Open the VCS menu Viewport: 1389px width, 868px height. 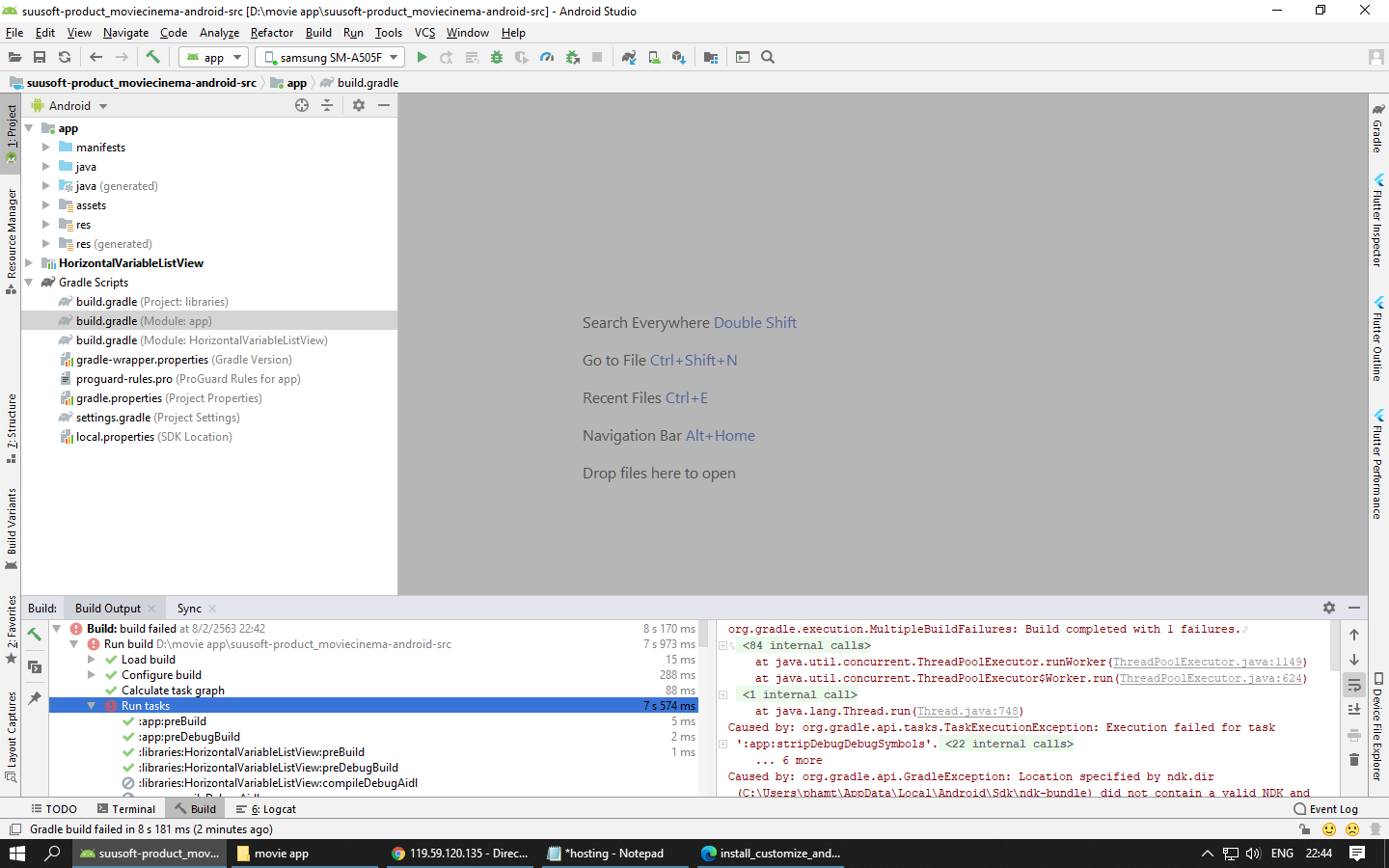point(424,33)
